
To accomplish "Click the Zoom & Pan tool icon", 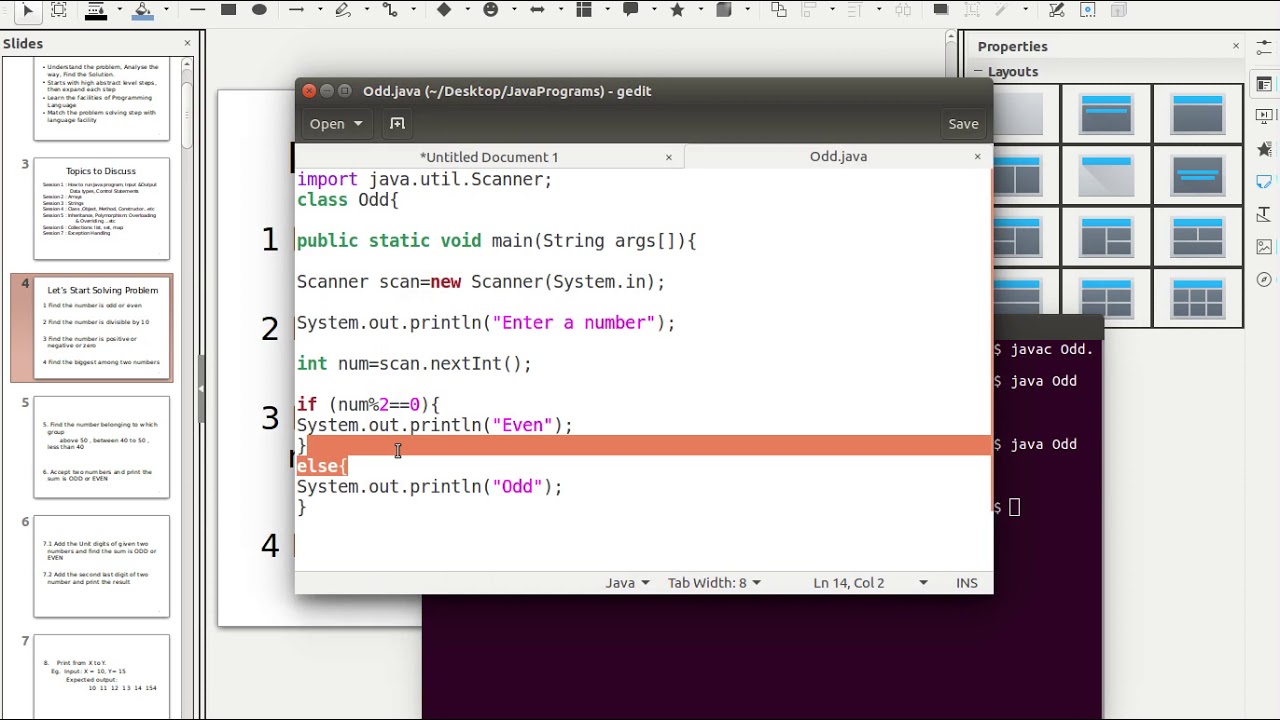I will pyautogui.click(x=59, y=10).
